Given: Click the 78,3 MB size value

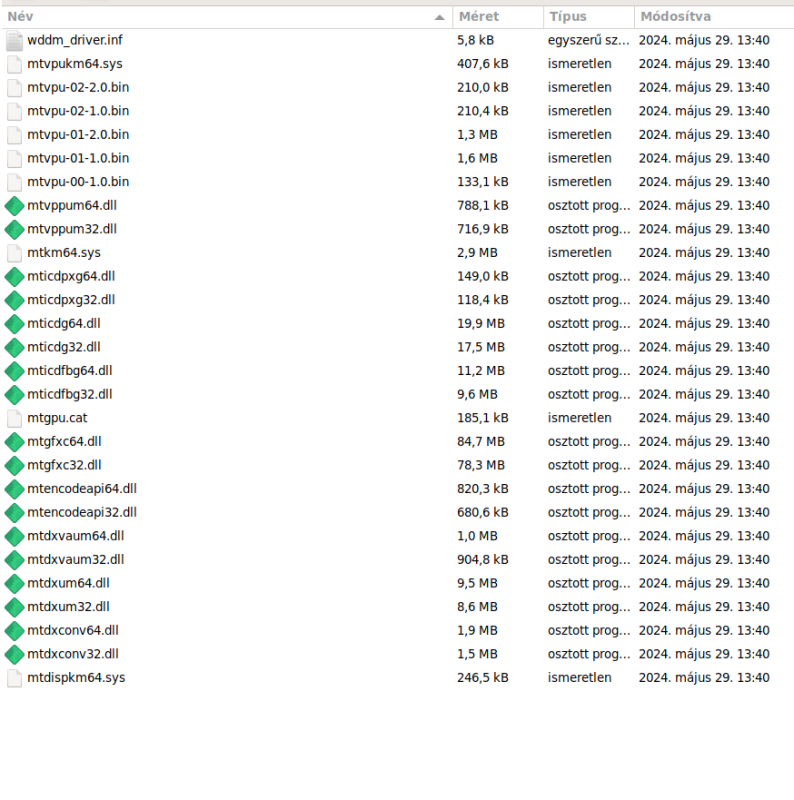Looking at the screenshot, I should pos(481,465).
